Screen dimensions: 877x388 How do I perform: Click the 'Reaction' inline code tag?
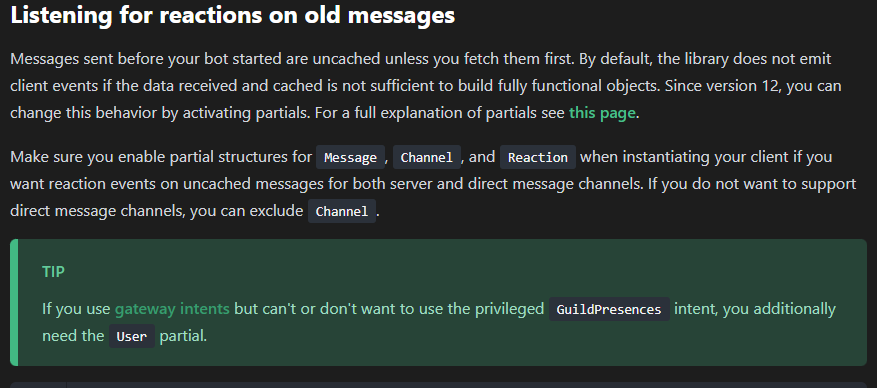(x=537, y=157)
